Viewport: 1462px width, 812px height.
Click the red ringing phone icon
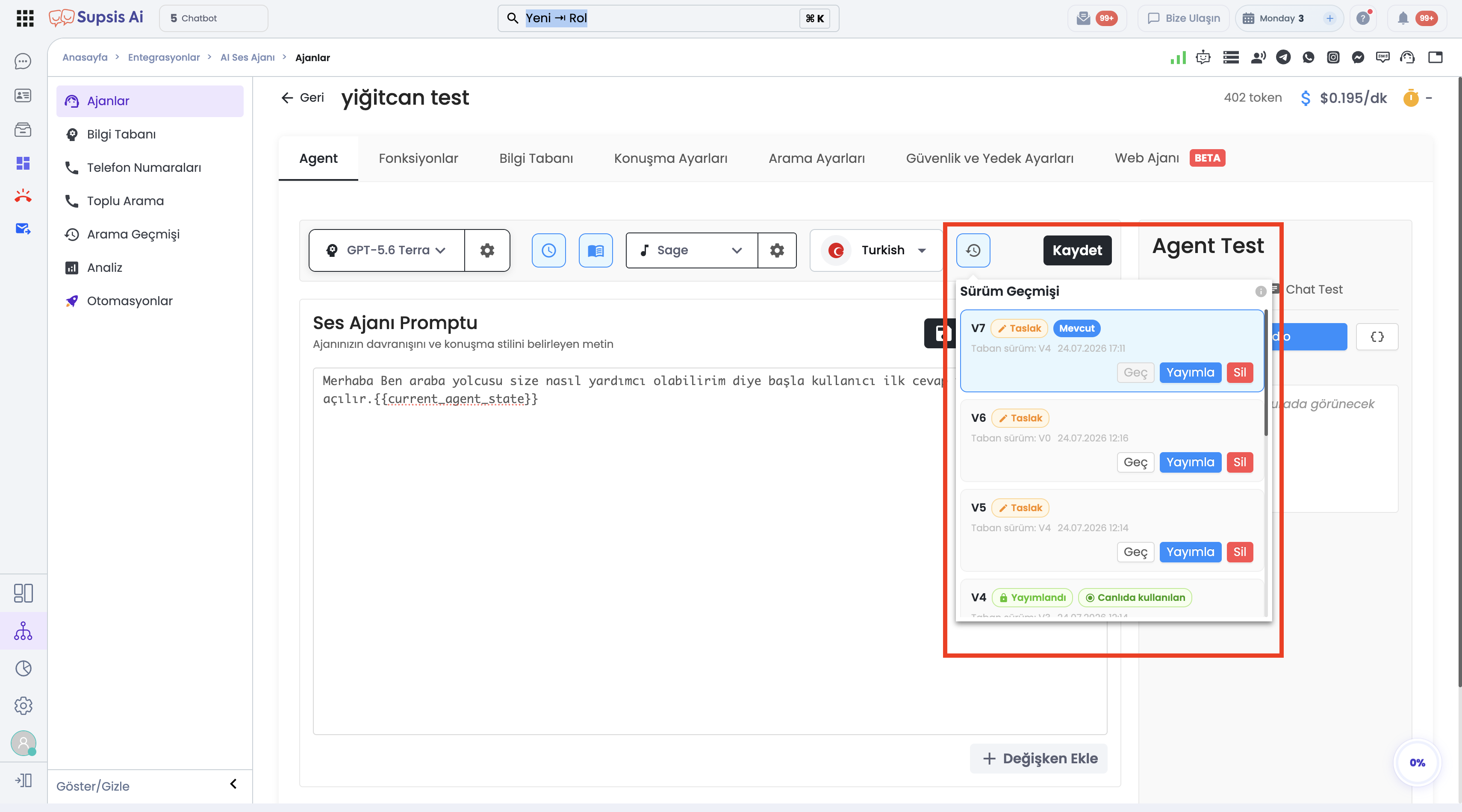pyautogui.click(x=23, y=196)
